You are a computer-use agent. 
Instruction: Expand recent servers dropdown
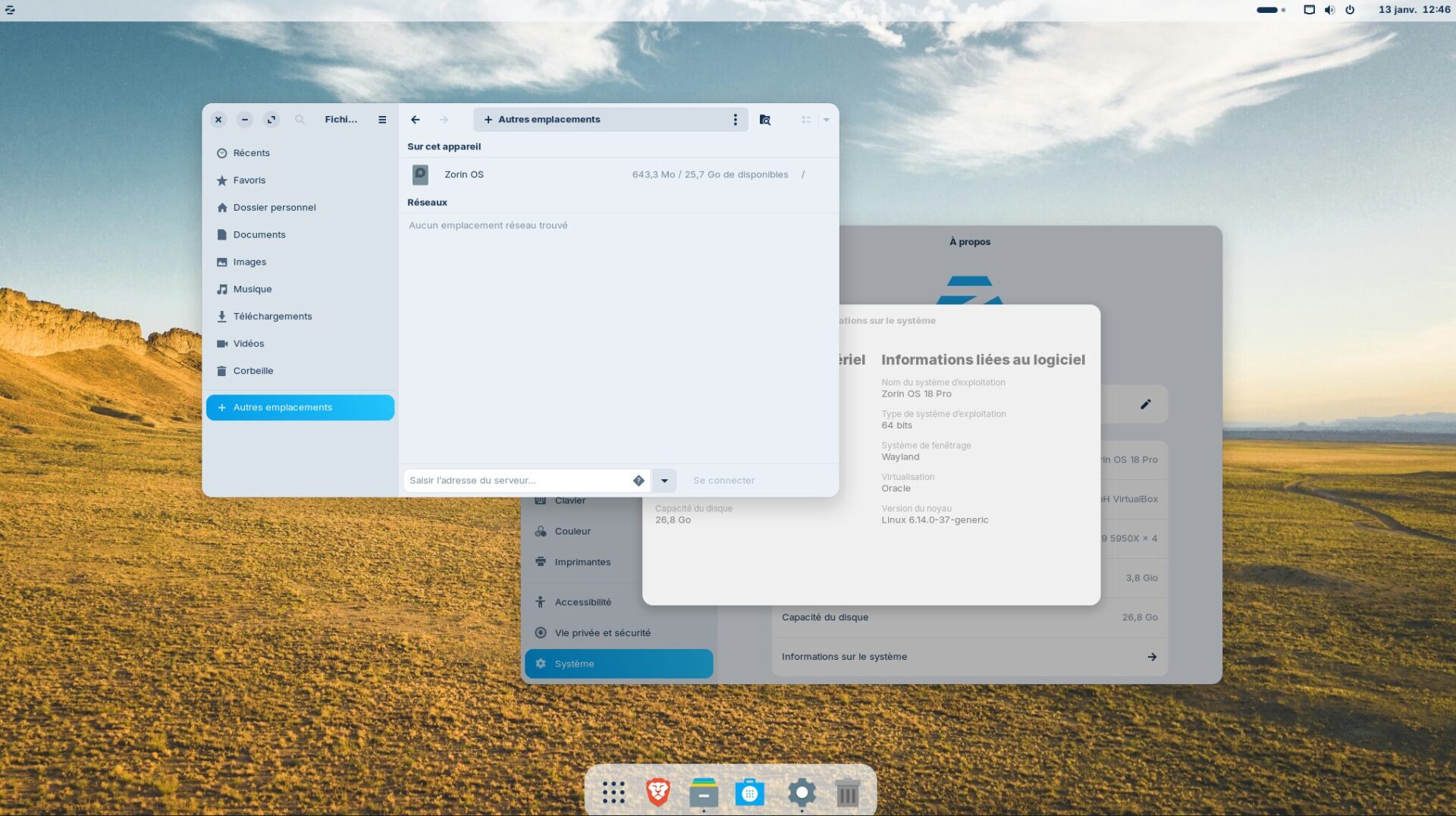[x=664, y=481]
